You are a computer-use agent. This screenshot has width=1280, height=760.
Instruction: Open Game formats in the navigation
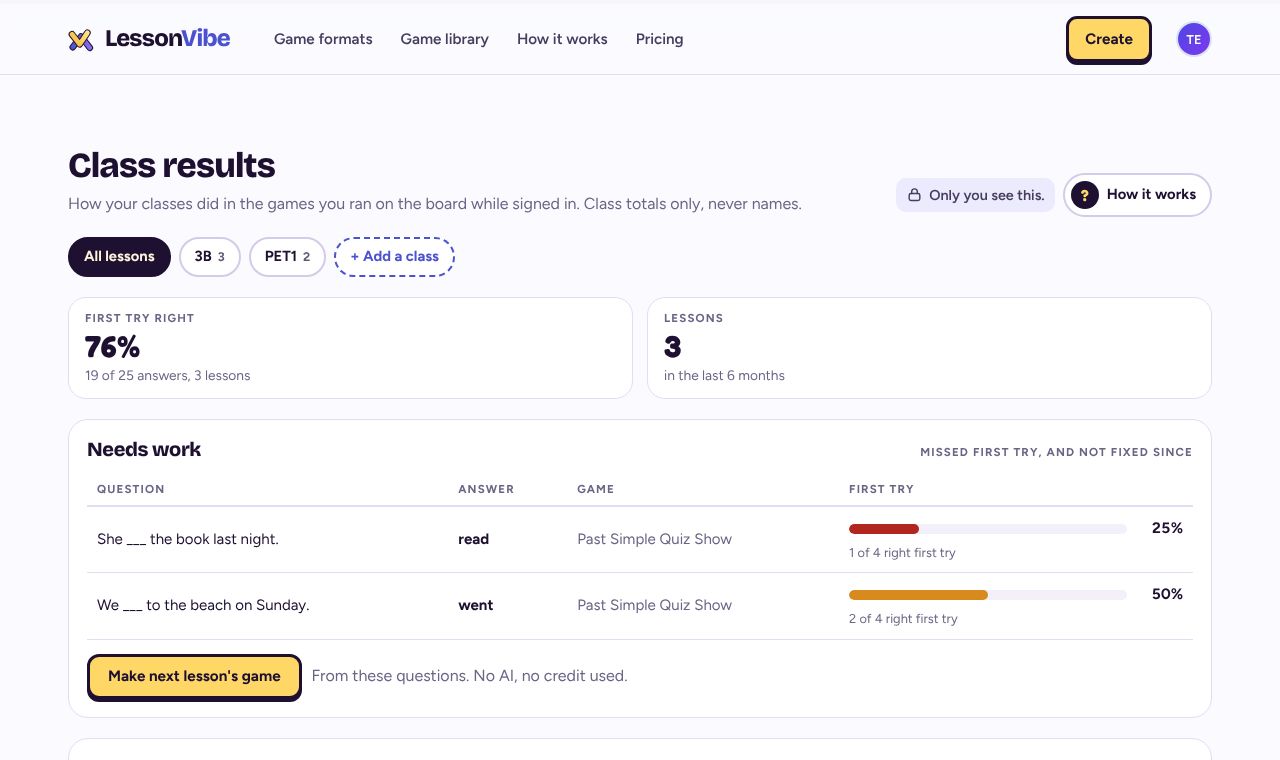coord(323,39)
